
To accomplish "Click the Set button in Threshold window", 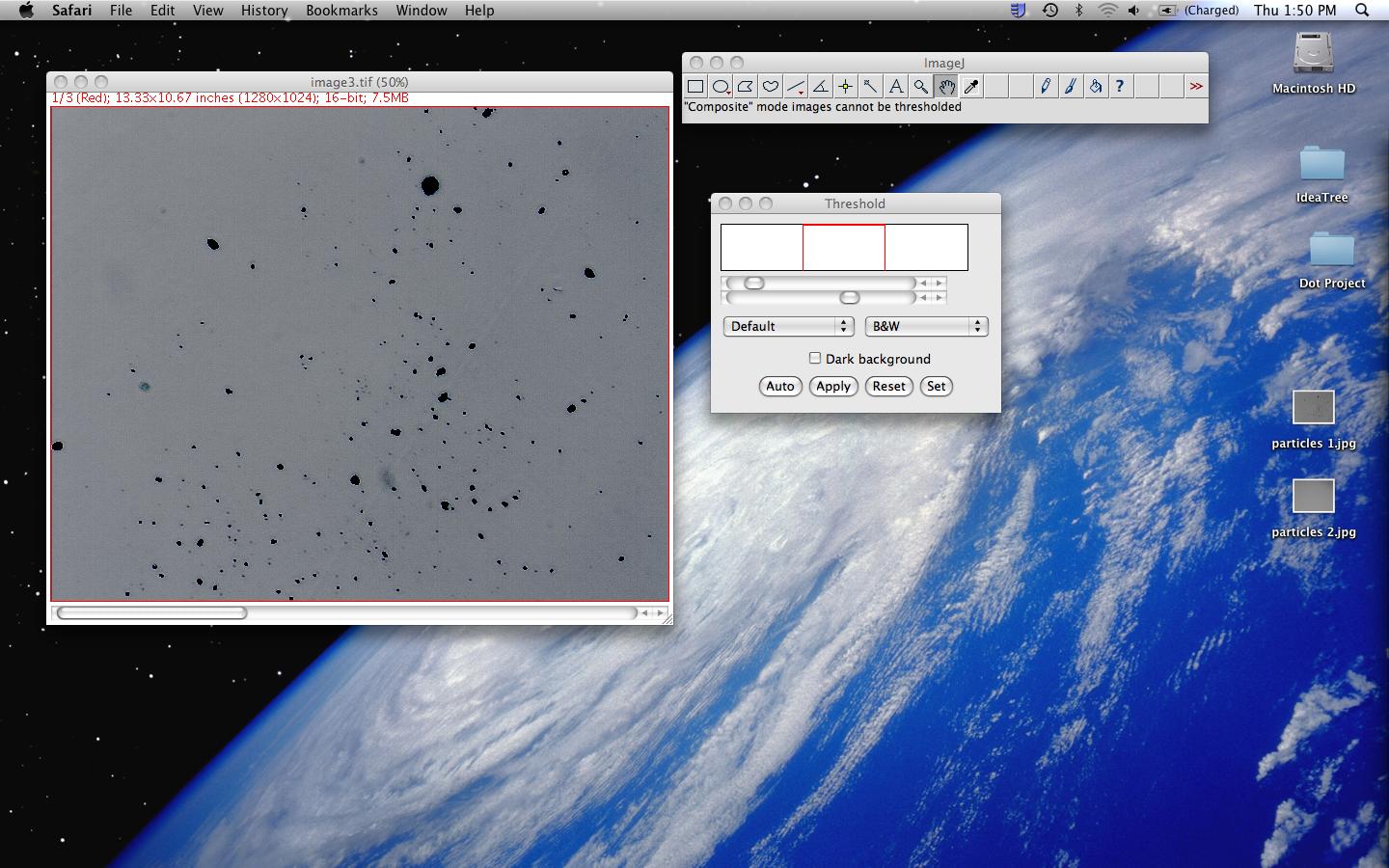I will tap(936, 386).
